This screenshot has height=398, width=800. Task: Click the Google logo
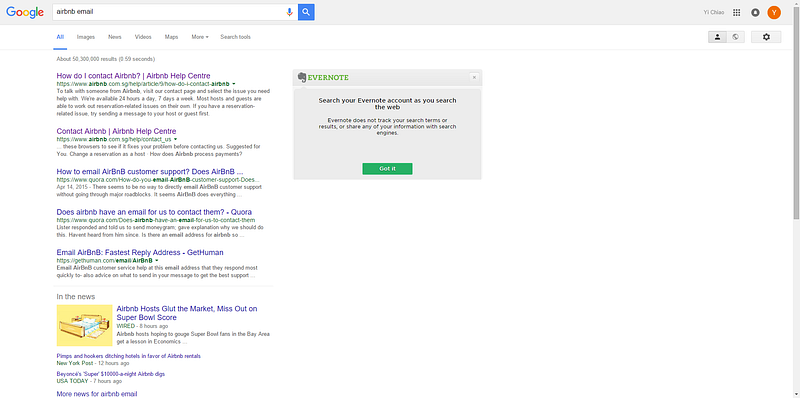25,12
